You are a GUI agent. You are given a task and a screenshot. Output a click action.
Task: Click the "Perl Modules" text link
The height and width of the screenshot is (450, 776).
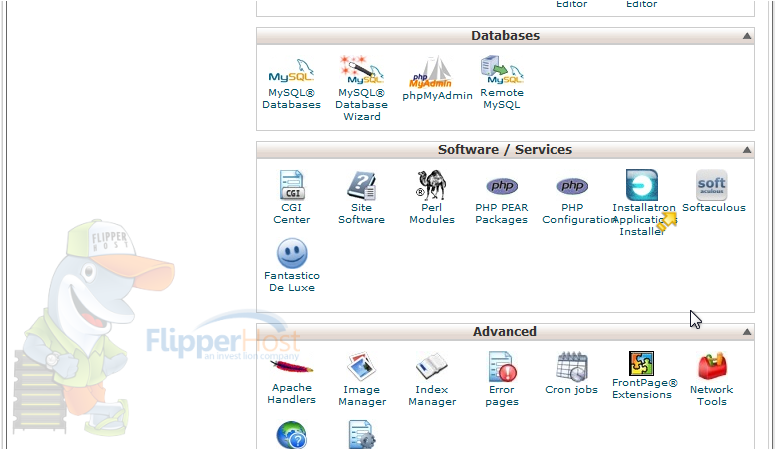432,213
